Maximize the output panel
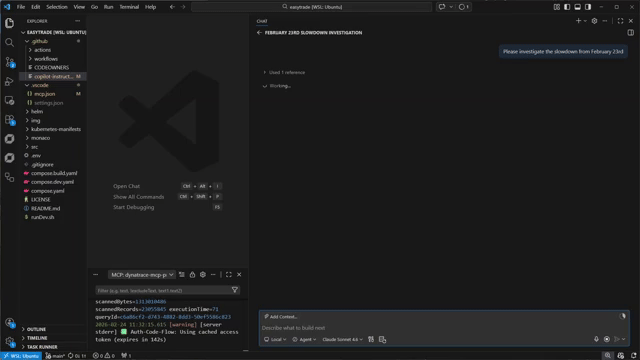The height and width of the screenshot is (360, 640). pos(229,275)
